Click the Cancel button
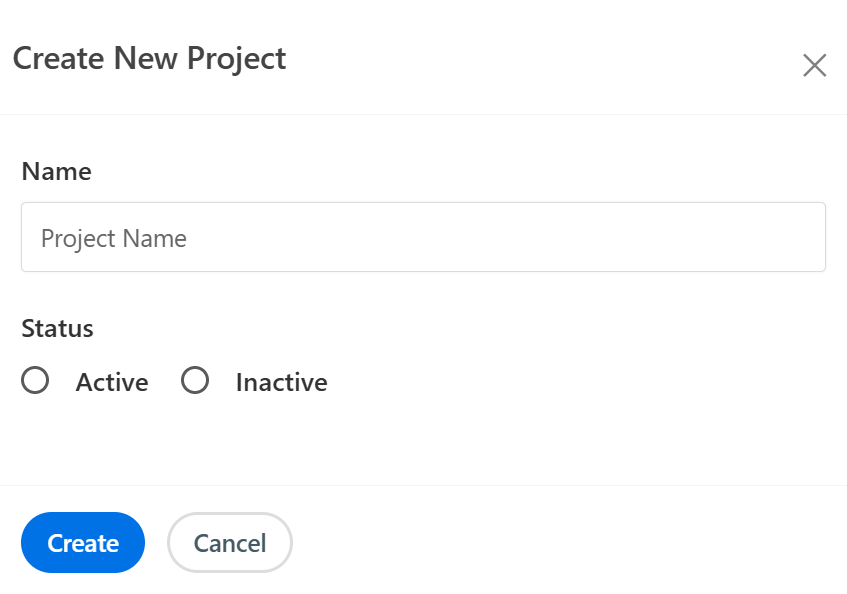Screen dimensions: 847x594 click(230, 543)
